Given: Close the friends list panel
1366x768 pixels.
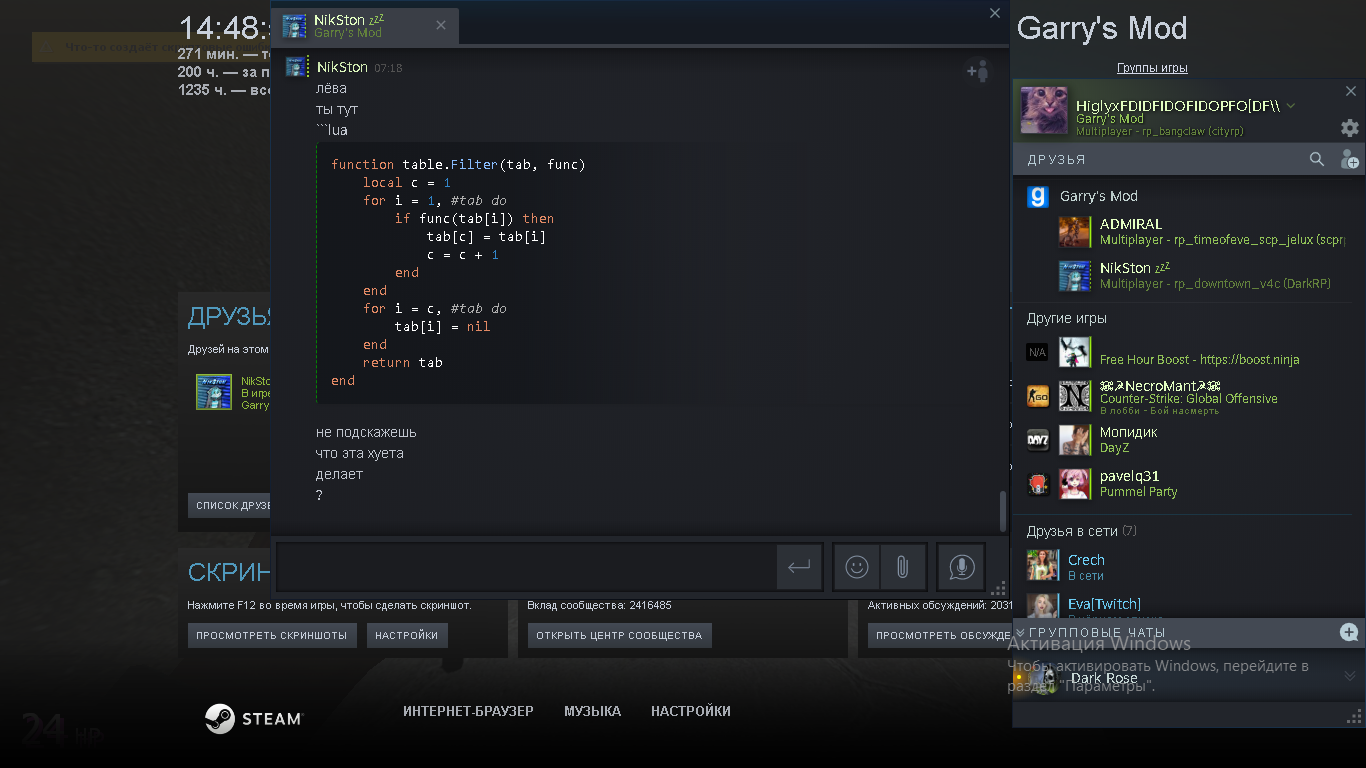Looking at the screenshot, I should [1350, 91].
